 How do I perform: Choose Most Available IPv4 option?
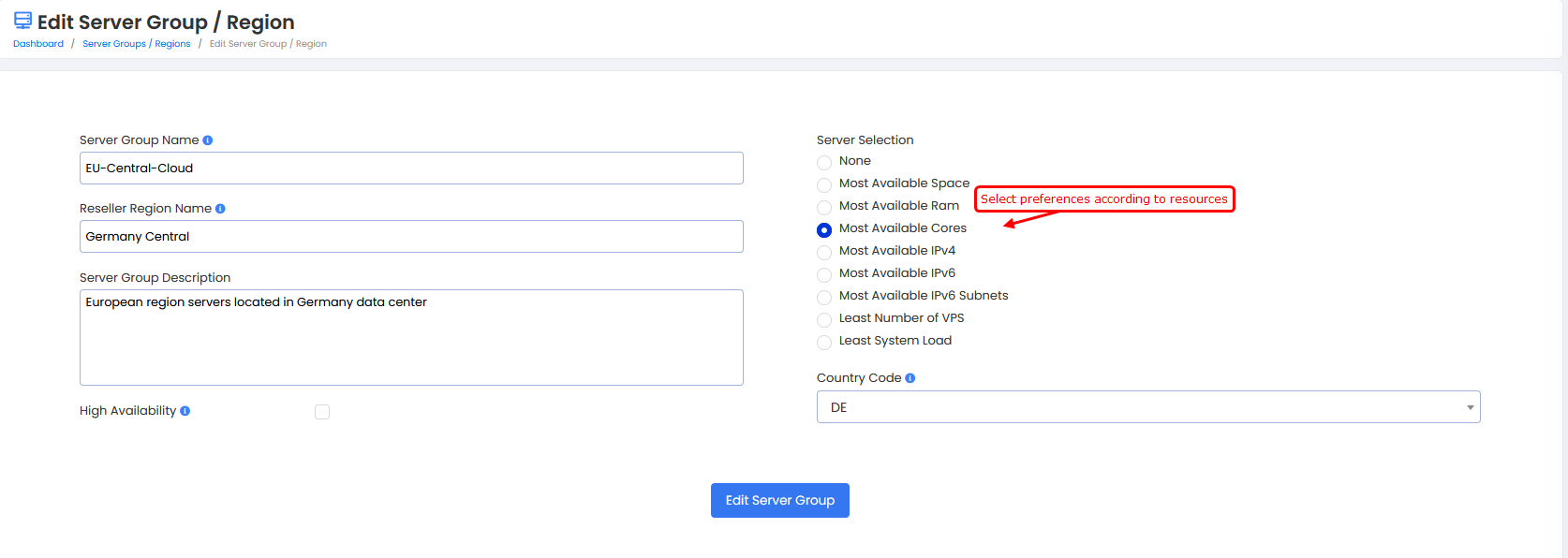tap(824, 253)
